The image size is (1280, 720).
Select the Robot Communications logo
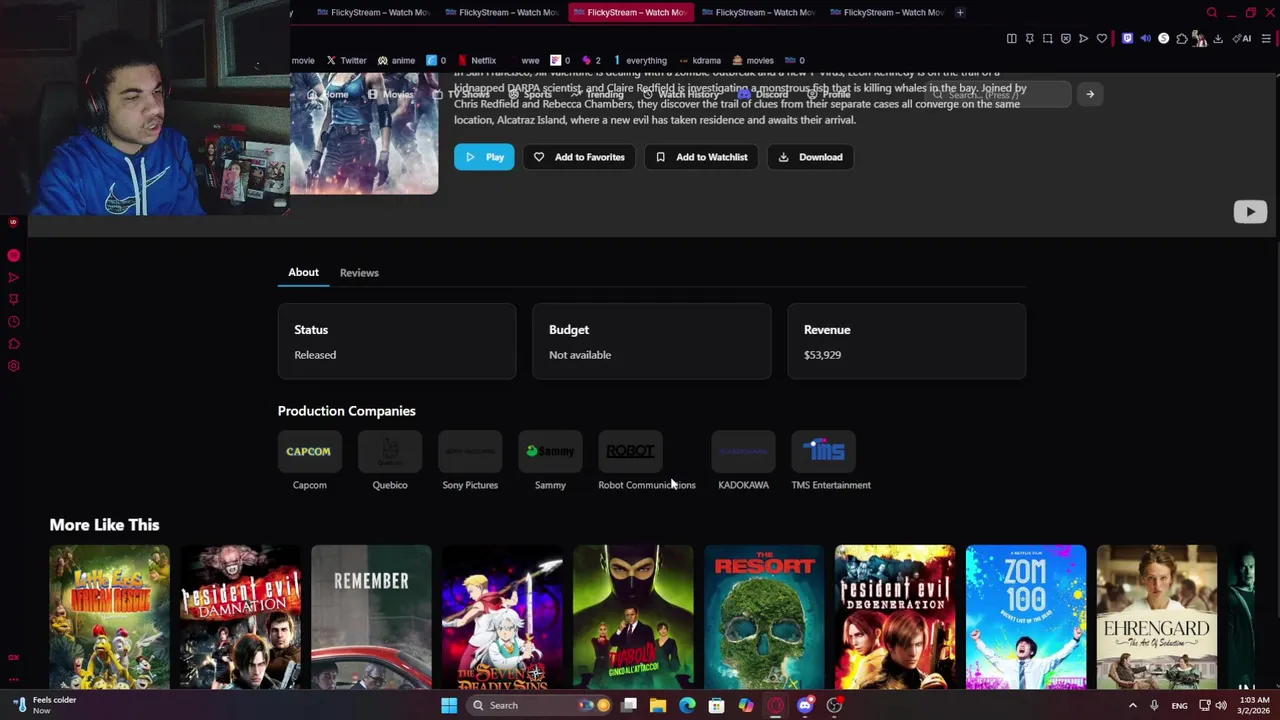630,452
